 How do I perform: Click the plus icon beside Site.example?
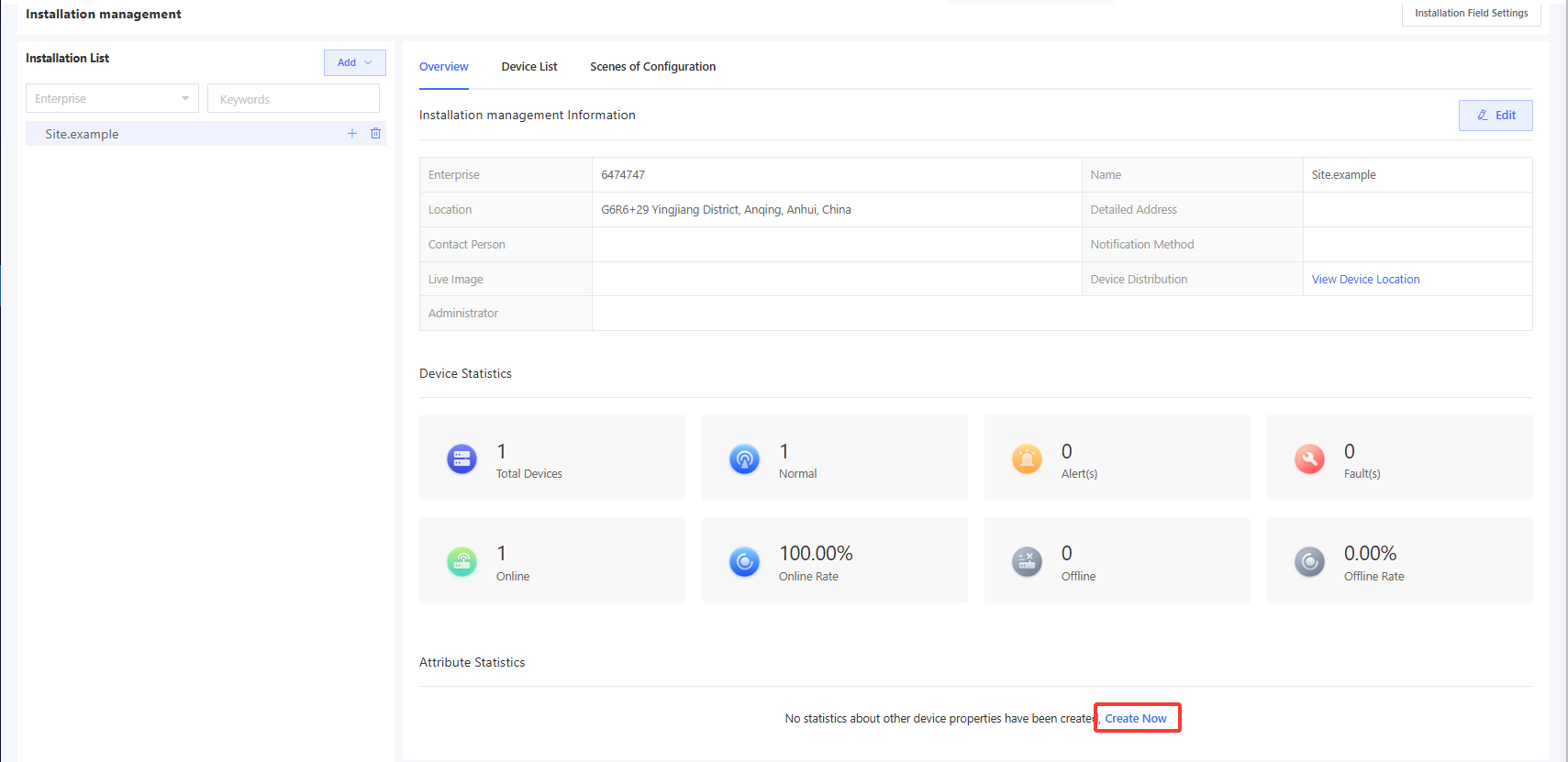(351, 134)
